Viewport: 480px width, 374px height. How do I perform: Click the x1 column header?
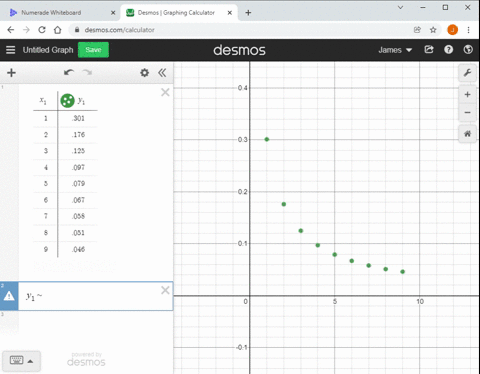pyautogui.click(x=43, y=100)
